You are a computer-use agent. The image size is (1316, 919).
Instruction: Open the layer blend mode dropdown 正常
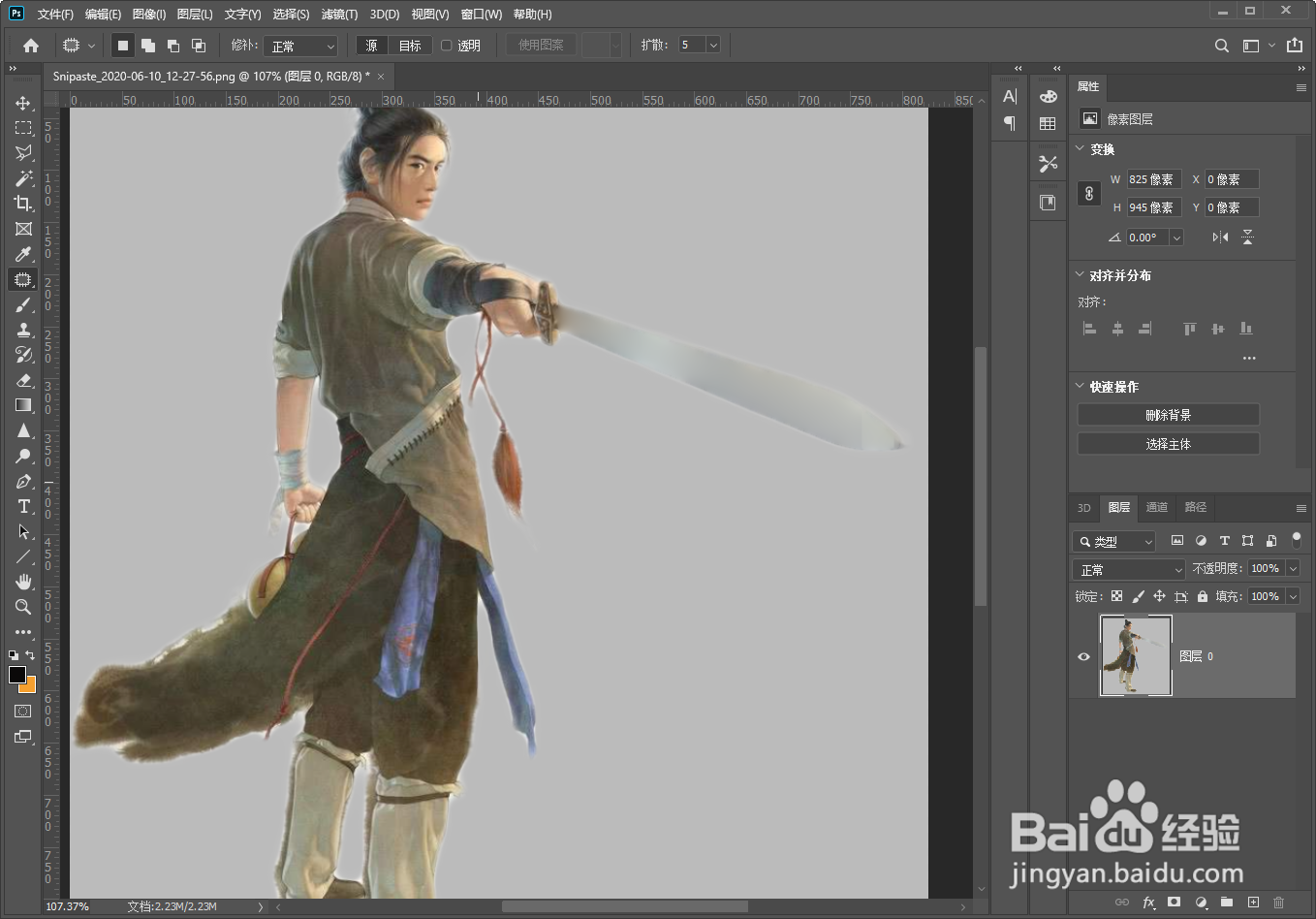1129,569
